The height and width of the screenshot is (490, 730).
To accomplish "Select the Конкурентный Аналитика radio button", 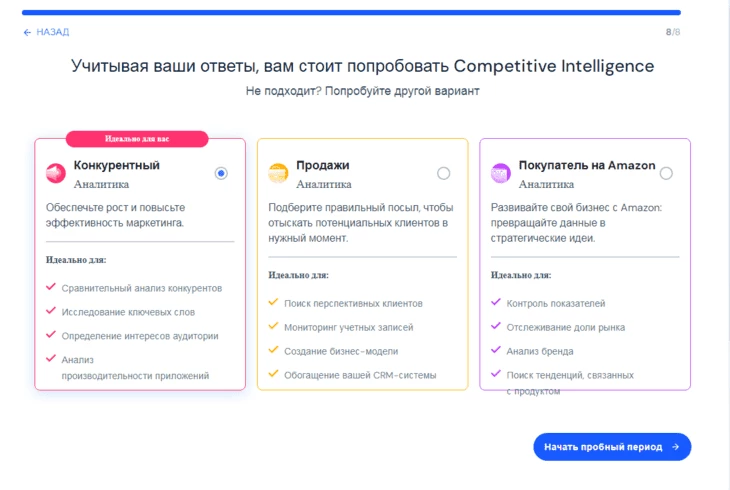I will click(x=221, y=173).
